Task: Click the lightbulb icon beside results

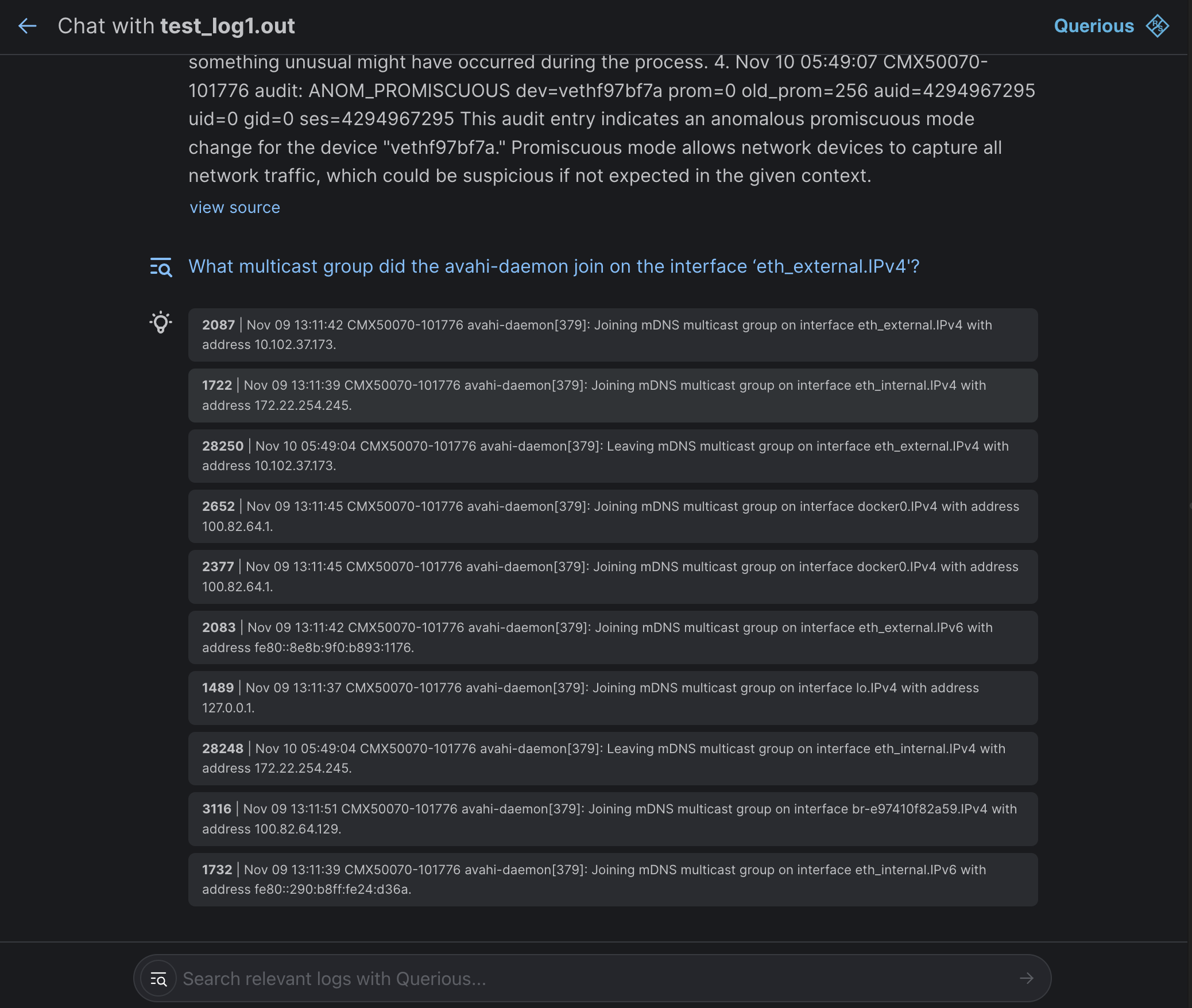Action: (161, 323)
